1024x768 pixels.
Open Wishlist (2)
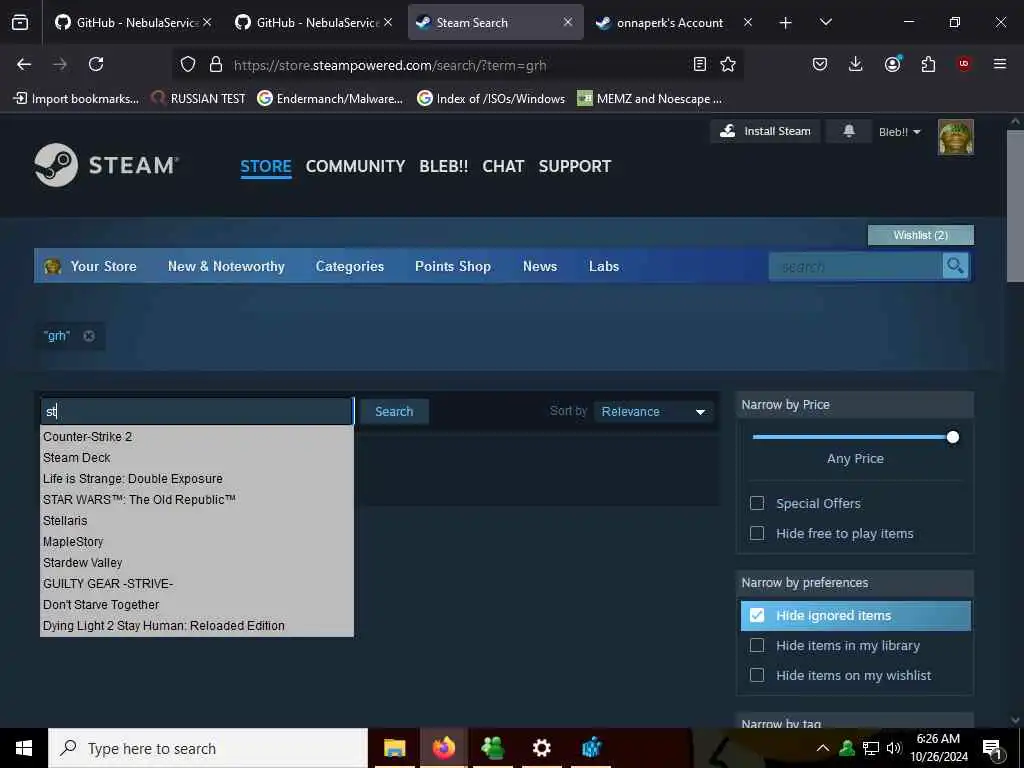click(920, 235)
